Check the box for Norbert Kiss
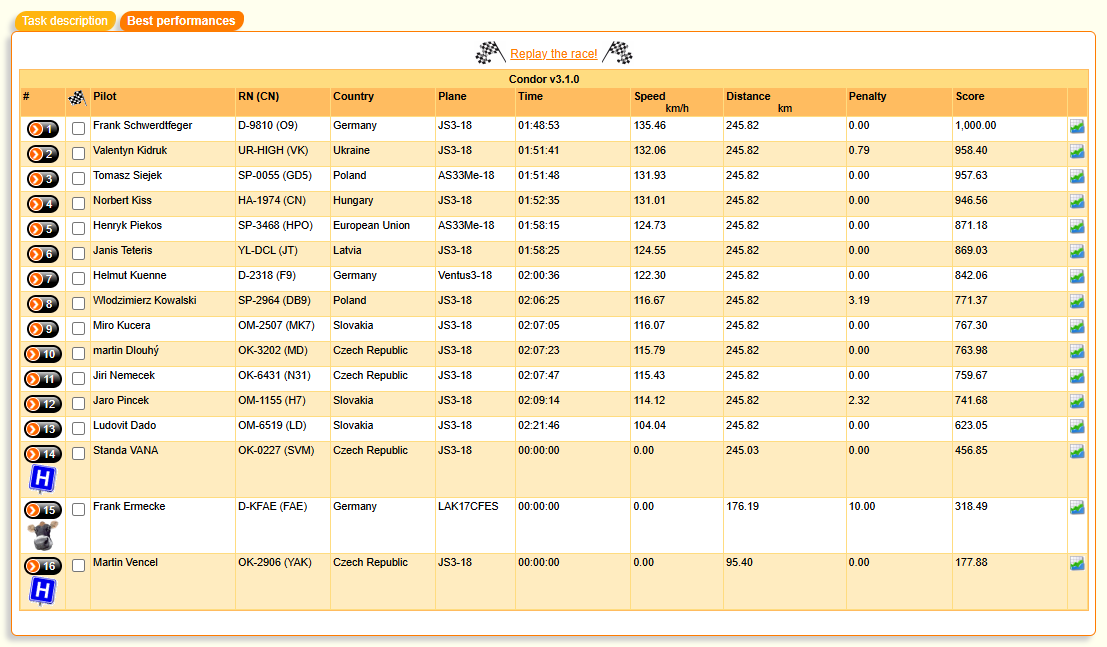Image resolution: width=1107 pixels, height=647 pixels. (x=78, y=203)
